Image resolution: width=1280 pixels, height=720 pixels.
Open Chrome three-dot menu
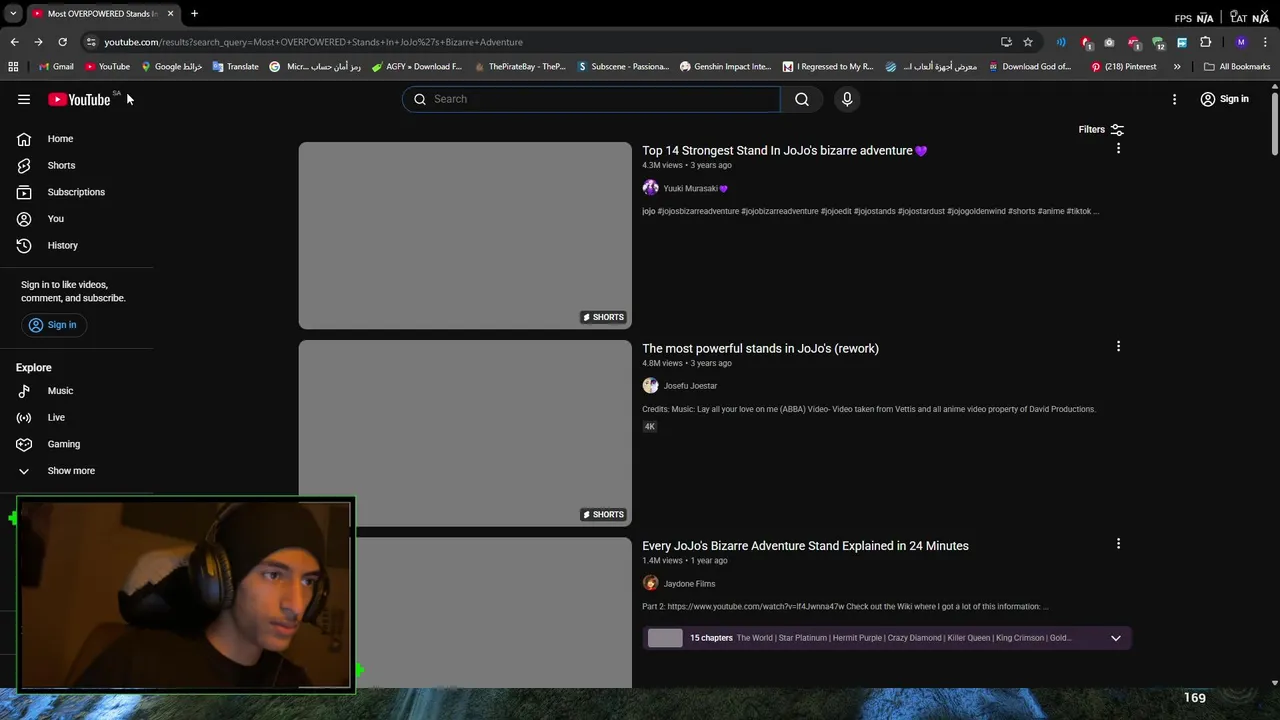(x=1266, y=42)
